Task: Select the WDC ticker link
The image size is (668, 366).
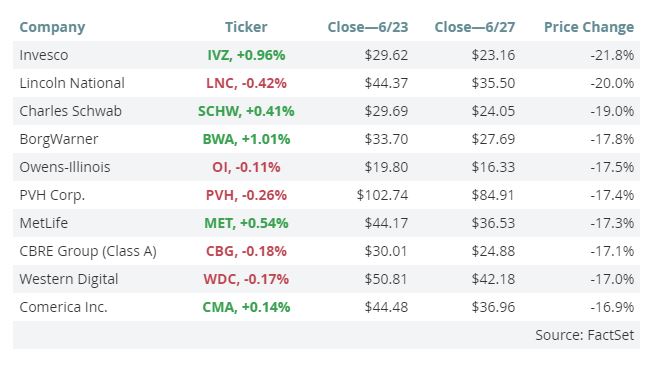Action: point(246,280)
